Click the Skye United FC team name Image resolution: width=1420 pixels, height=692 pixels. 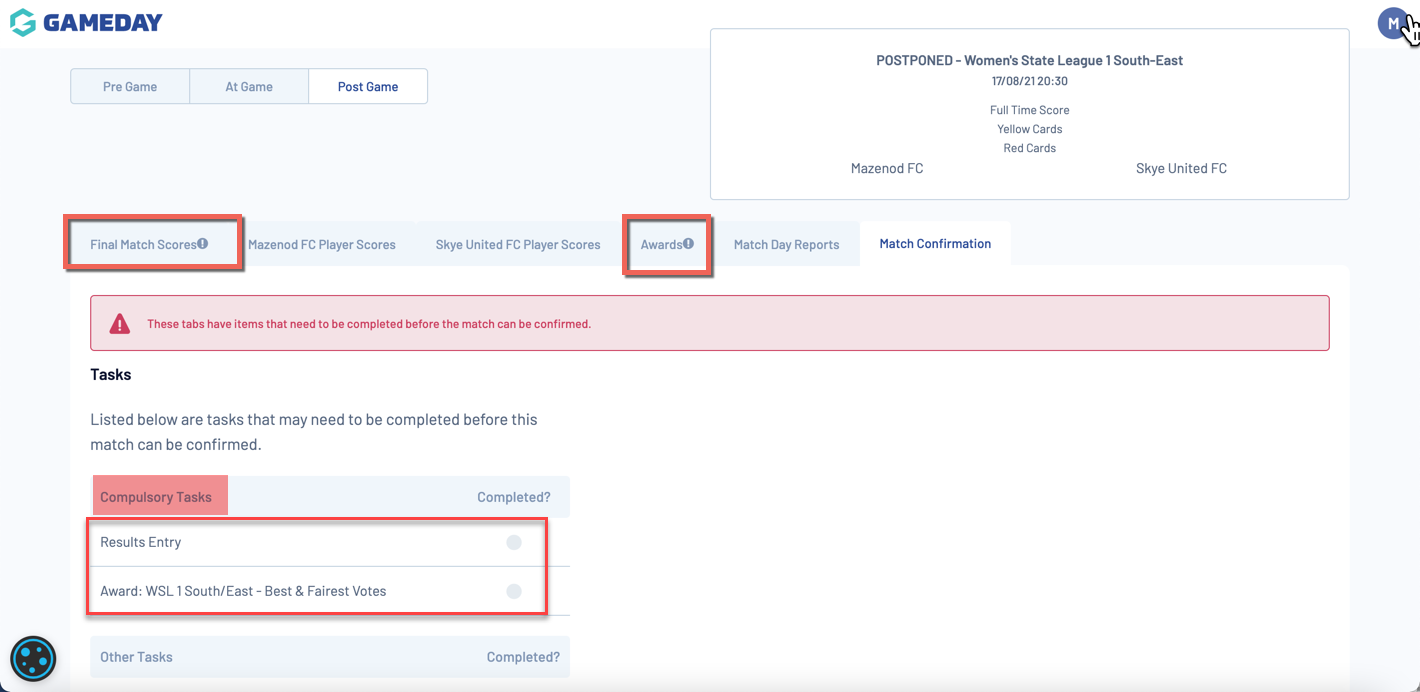1181,168
